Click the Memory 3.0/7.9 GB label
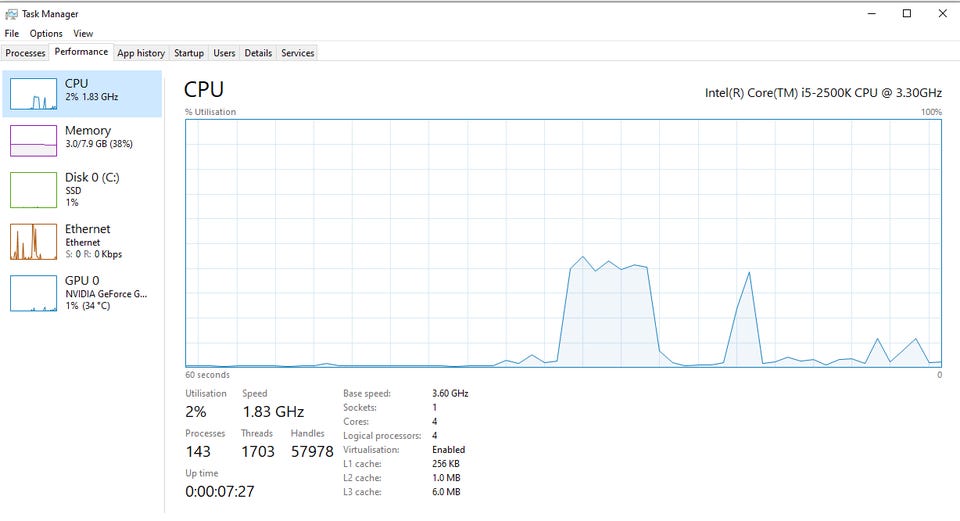The image size is (960, 521). click(99, 144)
